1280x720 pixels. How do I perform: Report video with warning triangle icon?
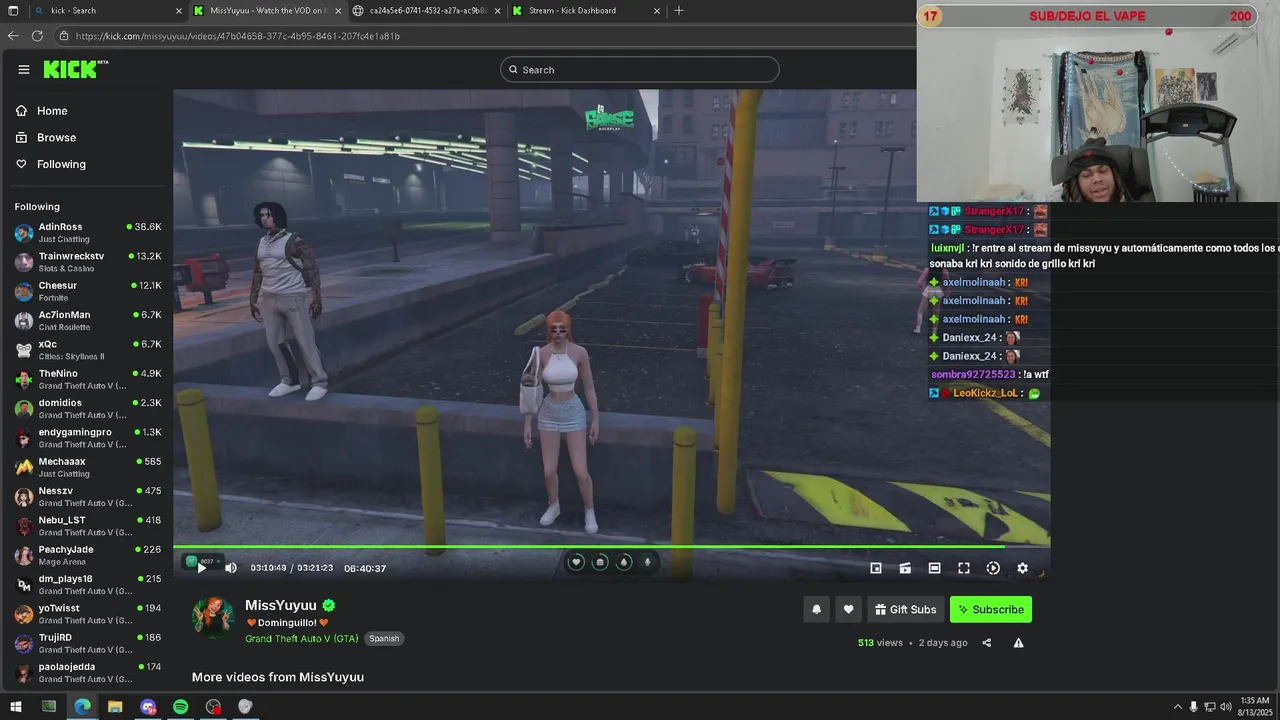coord(1018,643)
